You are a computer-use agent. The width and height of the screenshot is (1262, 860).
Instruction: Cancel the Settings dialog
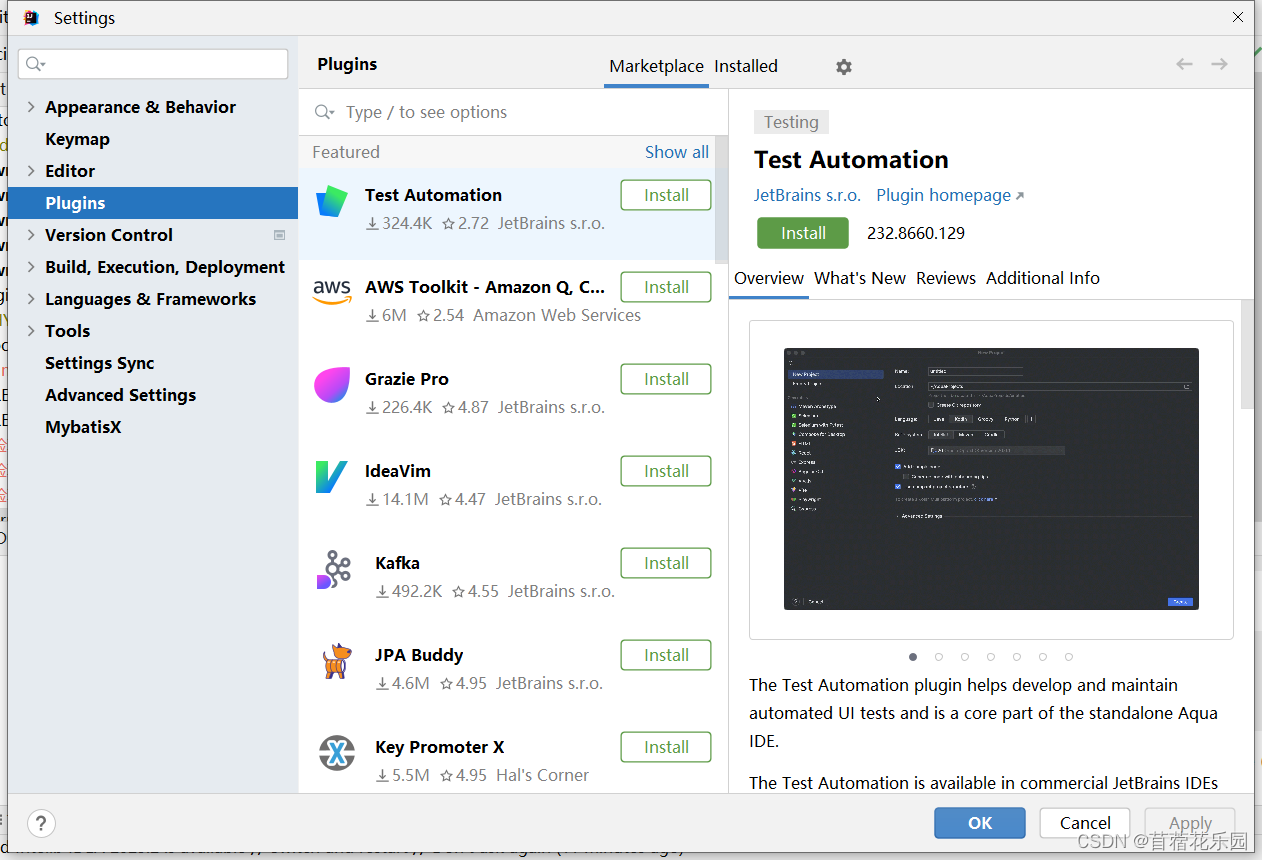[x=1085, y=823]
